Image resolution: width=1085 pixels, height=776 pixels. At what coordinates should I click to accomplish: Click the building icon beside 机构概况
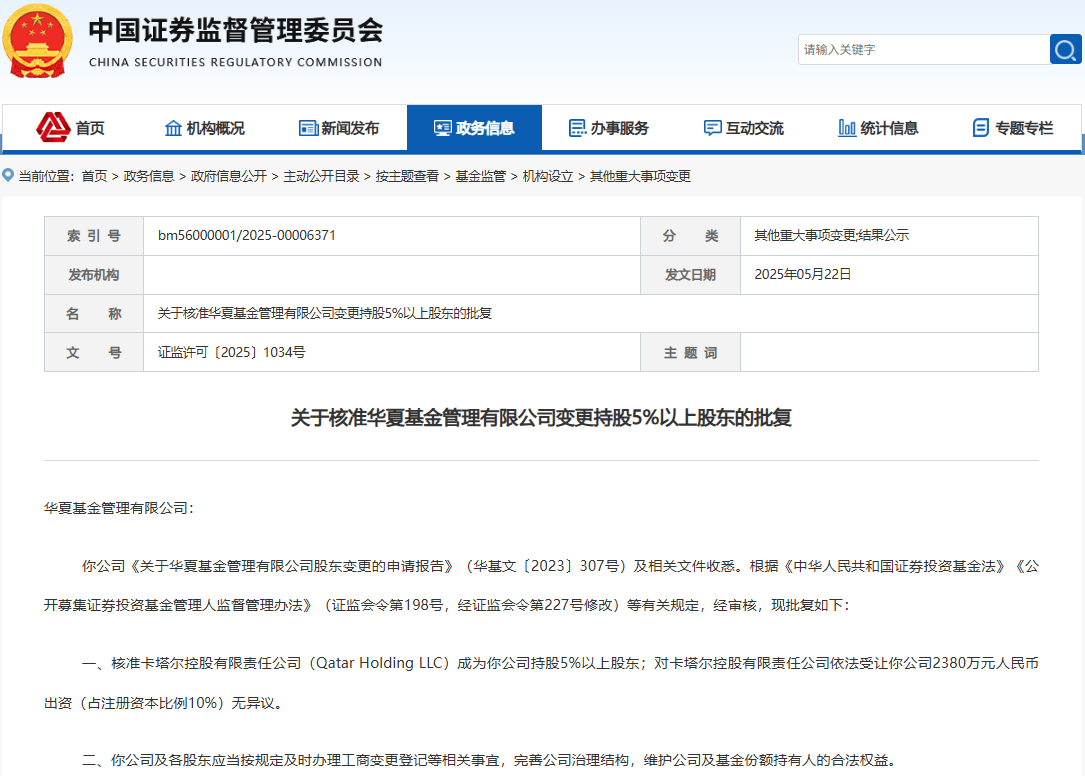tap(173, 128)
